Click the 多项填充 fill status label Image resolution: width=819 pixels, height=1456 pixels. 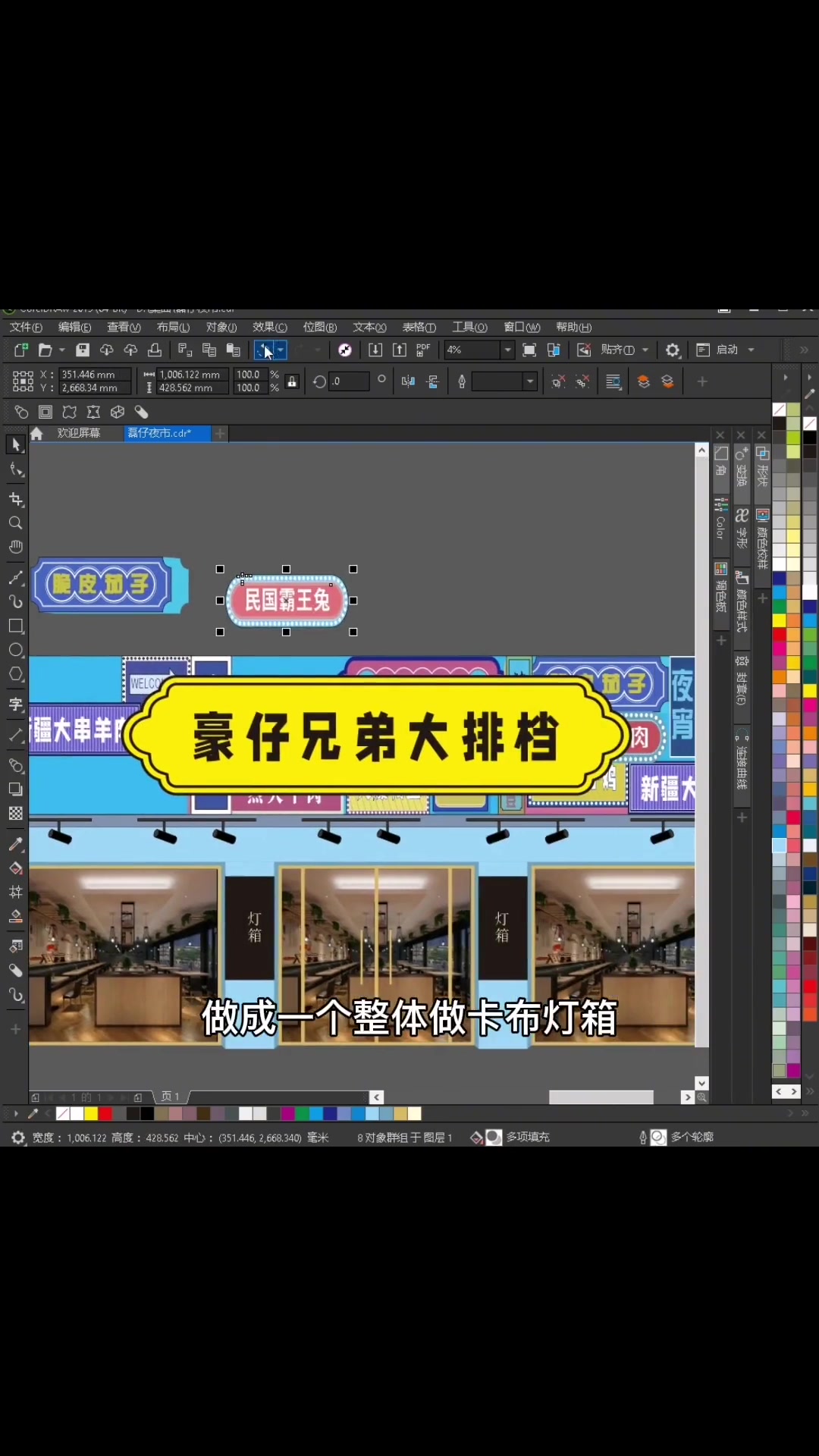(x=528, y=1137)
